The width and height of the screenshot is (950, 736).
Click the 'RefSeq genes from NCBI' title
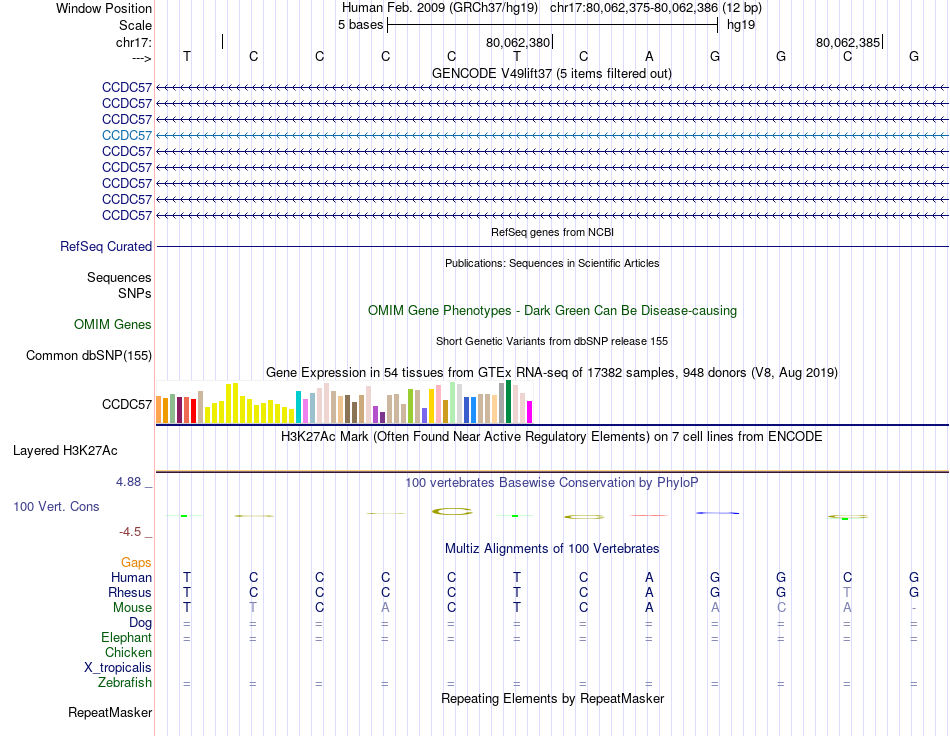pyautogui.click(x=553, y=232)
